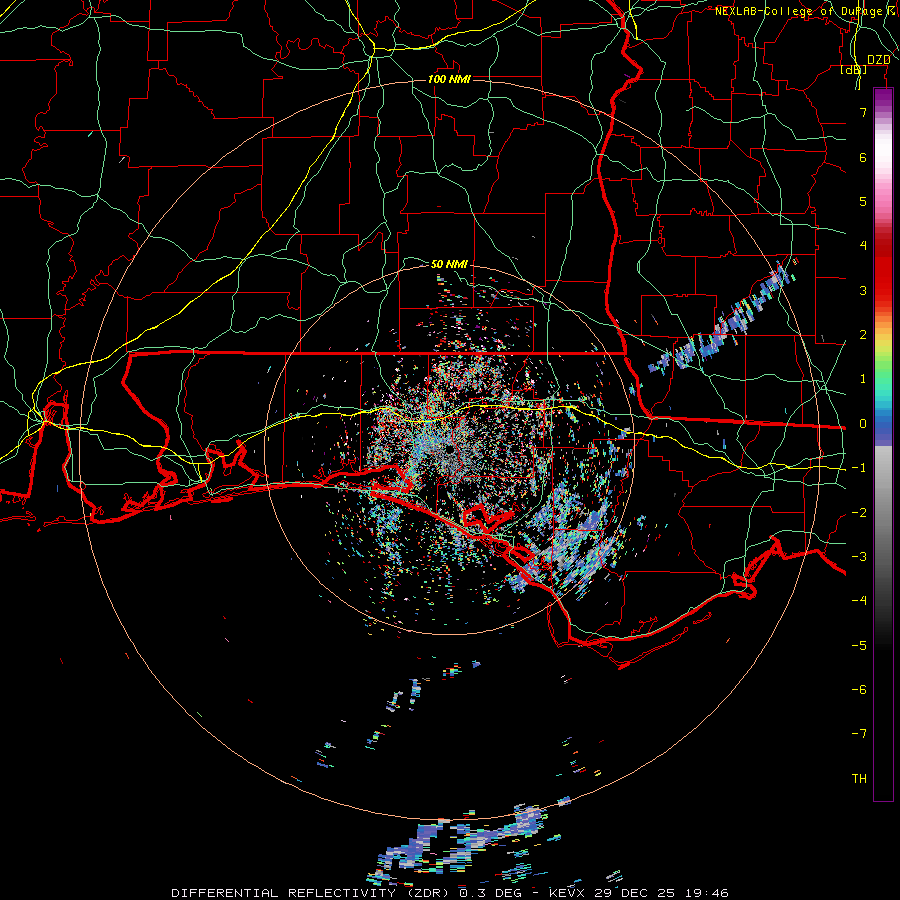
Task: Click the "TH" threshold label on the legend
Action: tap(859, 779)
